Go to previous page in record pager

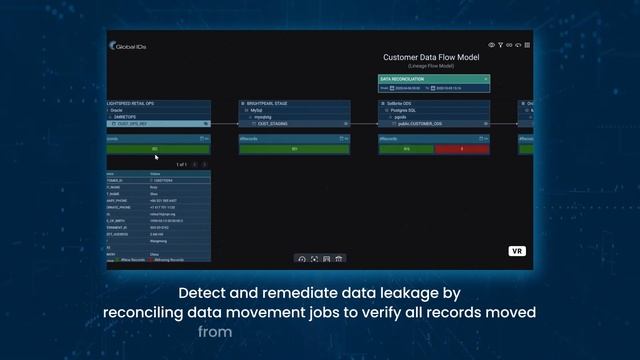[195, 164]
